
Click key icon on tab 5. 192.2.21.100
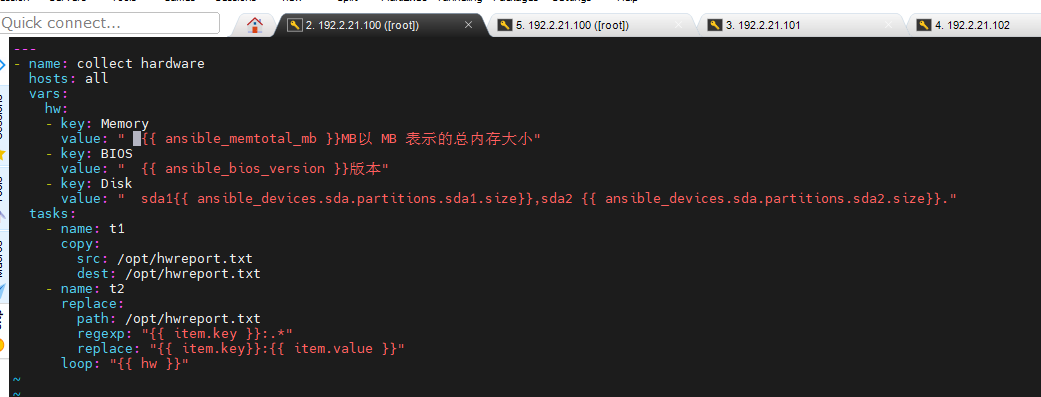click(505, 25)
